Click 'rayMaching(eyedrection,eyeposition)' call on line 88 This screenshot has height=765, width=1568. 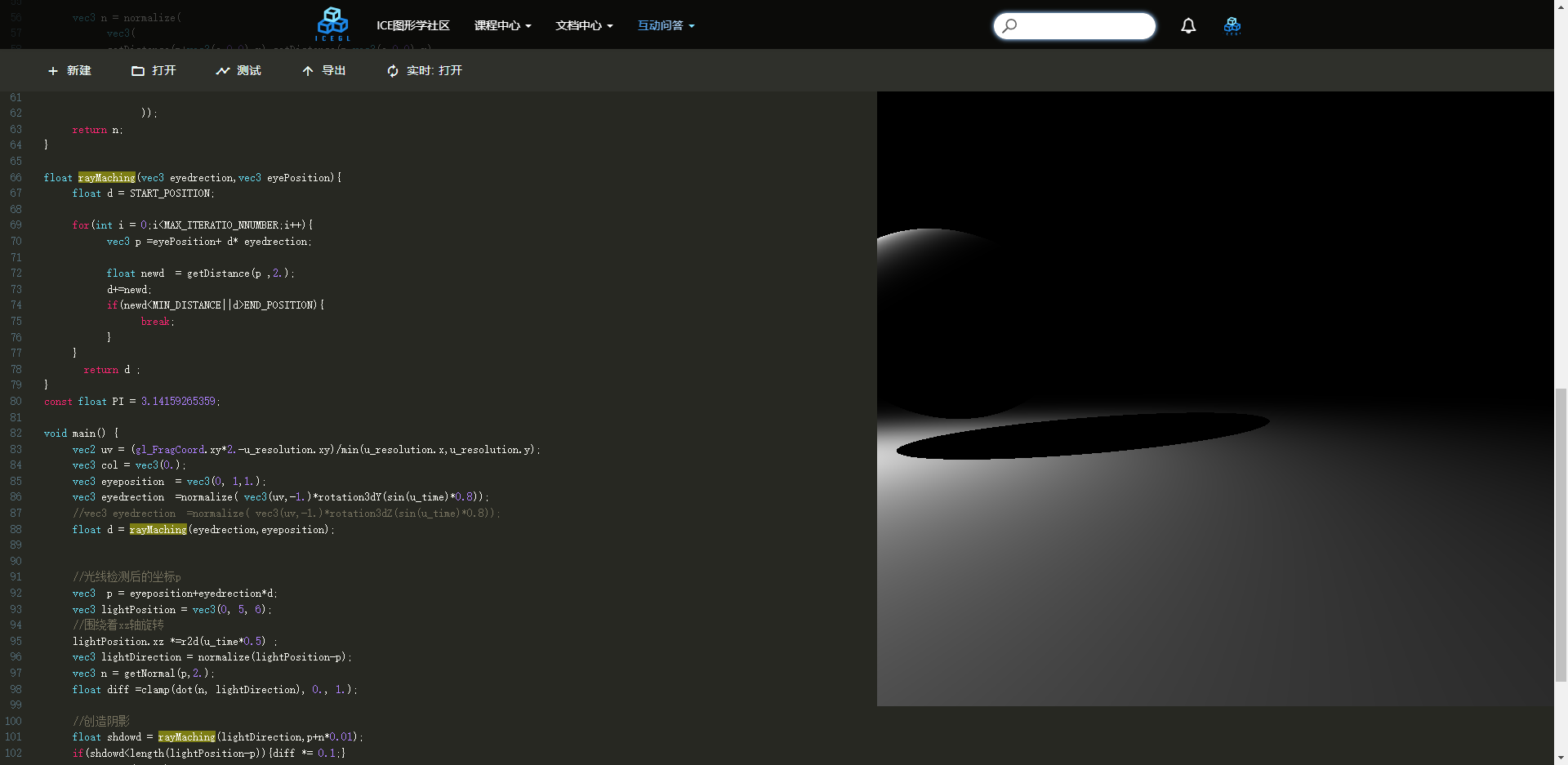click(x=232, y=530)
